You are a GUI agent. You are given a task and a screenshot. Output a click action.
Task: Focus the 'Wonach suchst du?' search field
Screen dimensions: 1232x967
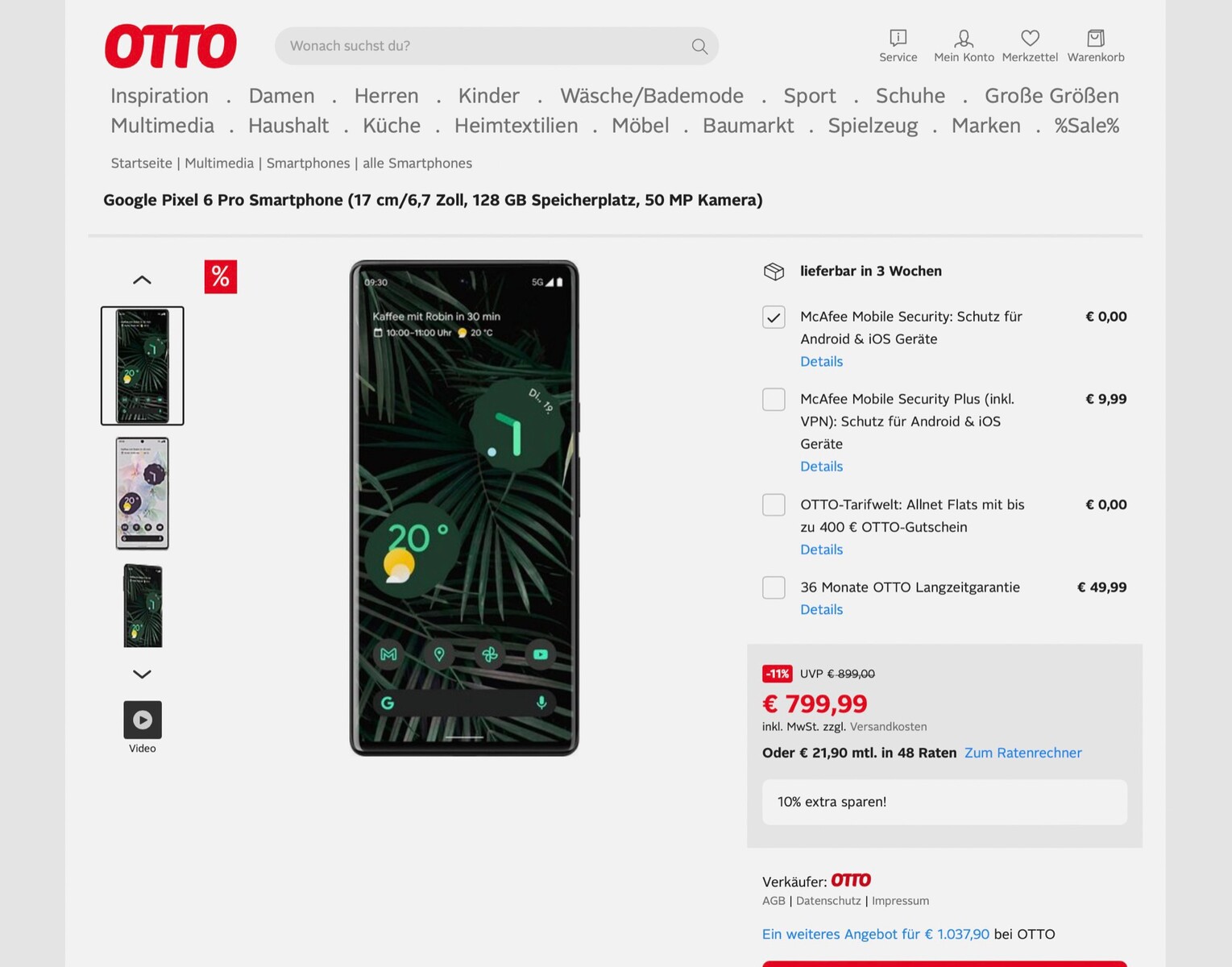(x=496, y=46)
